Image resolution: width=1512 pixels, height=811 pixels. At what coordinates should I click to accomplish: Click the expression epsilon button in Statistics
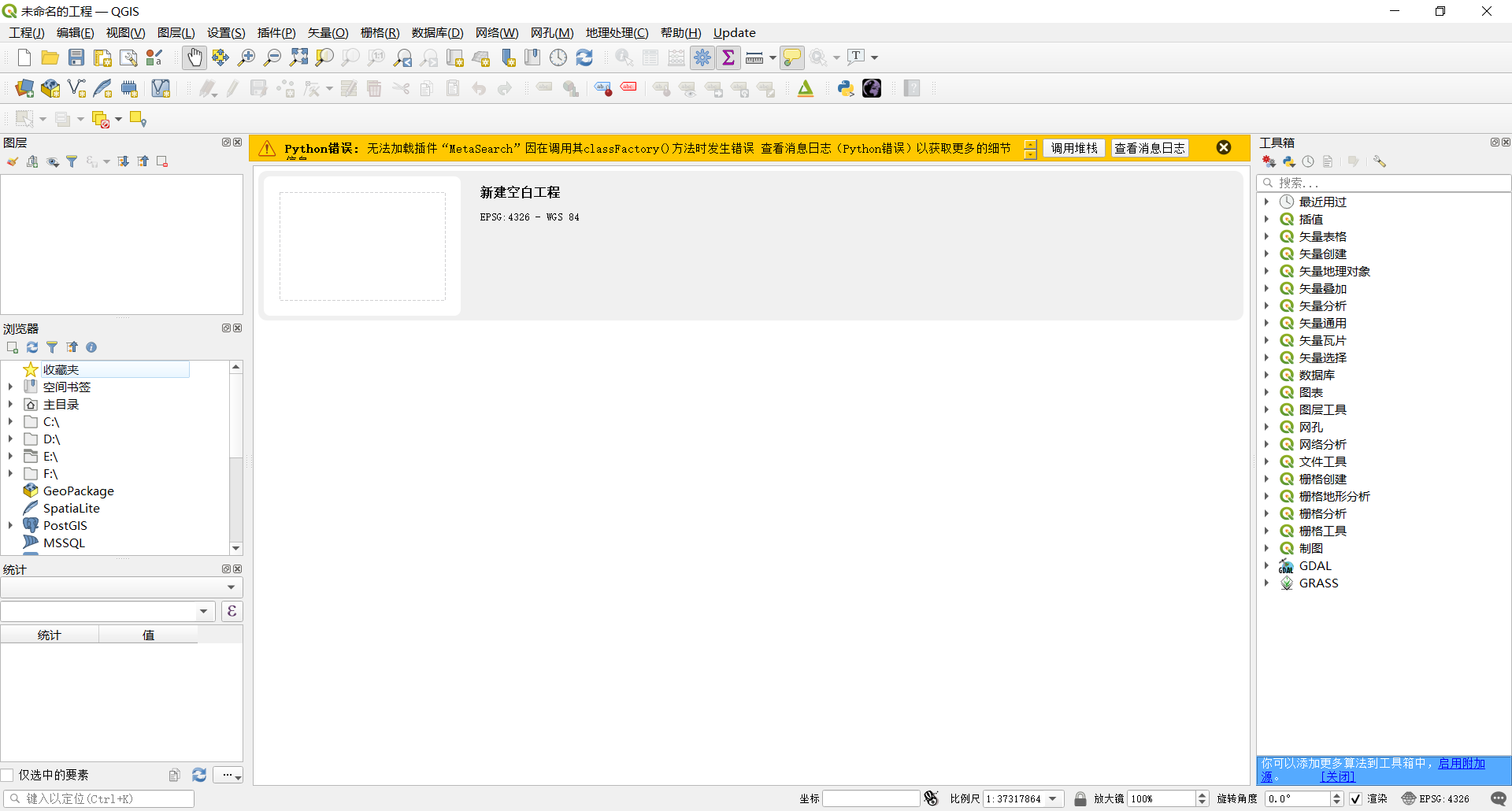(x=232, y=611)
